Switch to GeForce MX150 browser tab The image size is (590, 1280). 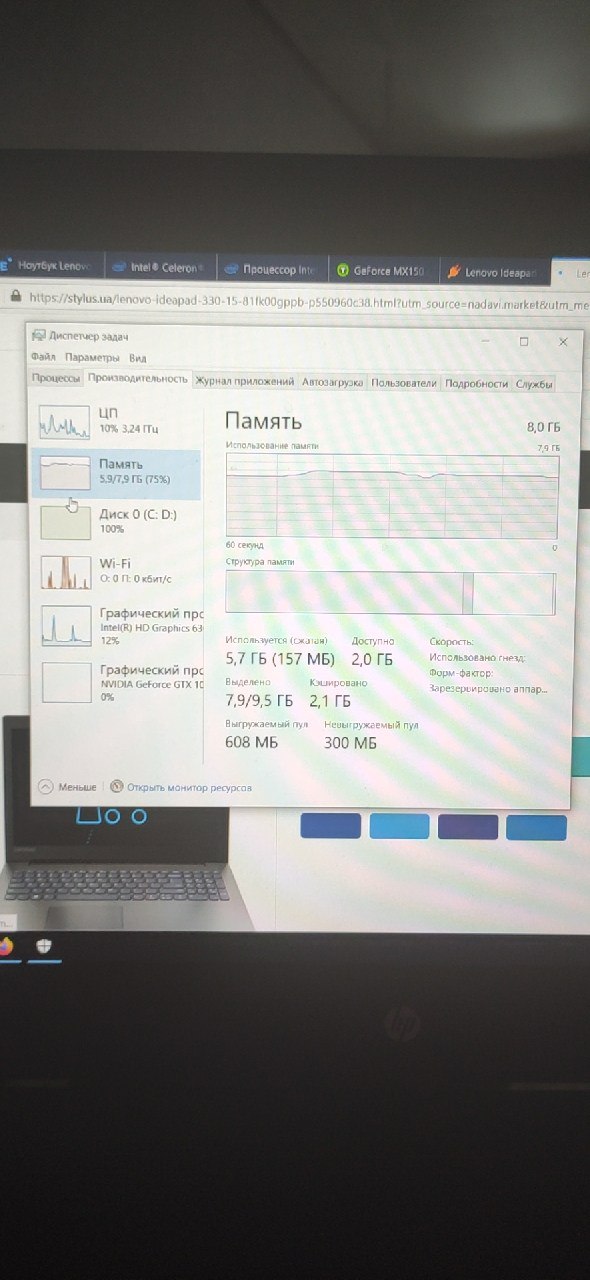(384, 270)
